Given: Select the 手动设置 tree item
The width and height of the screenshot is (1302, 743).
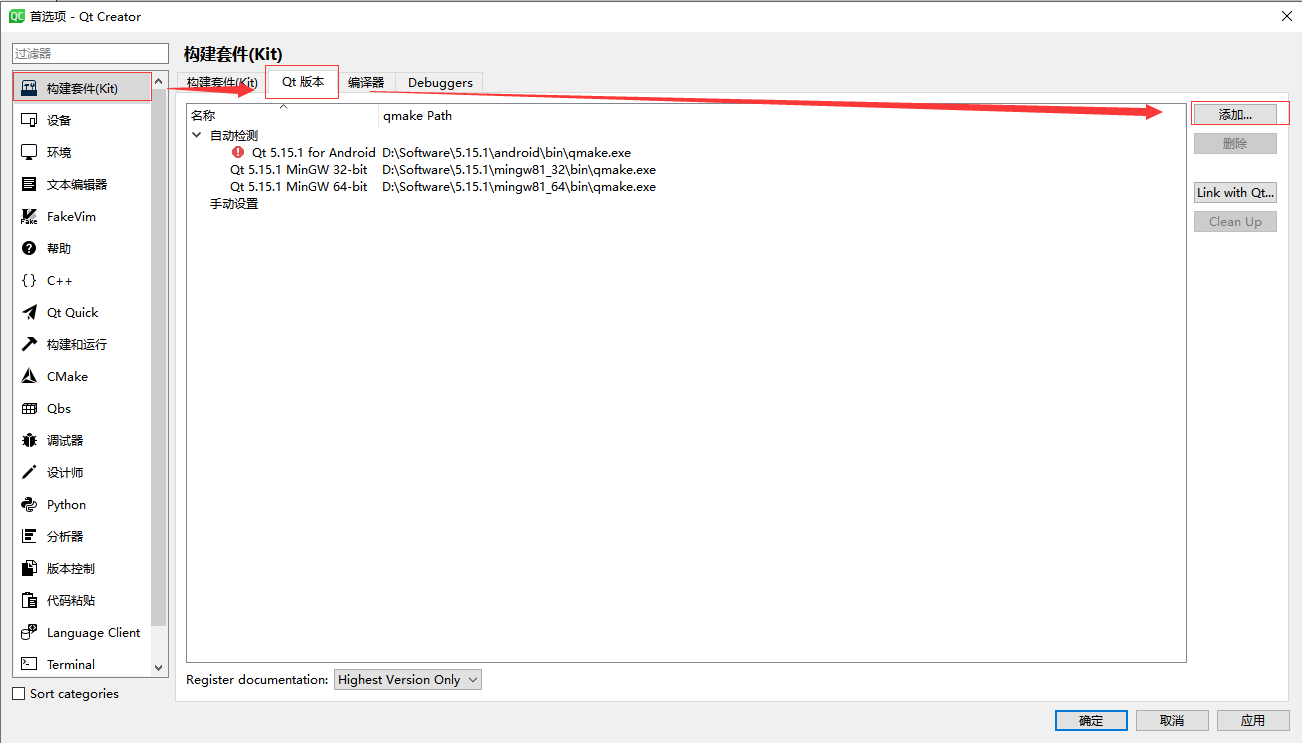Looking at the screenshot, I should pos(234,204).
